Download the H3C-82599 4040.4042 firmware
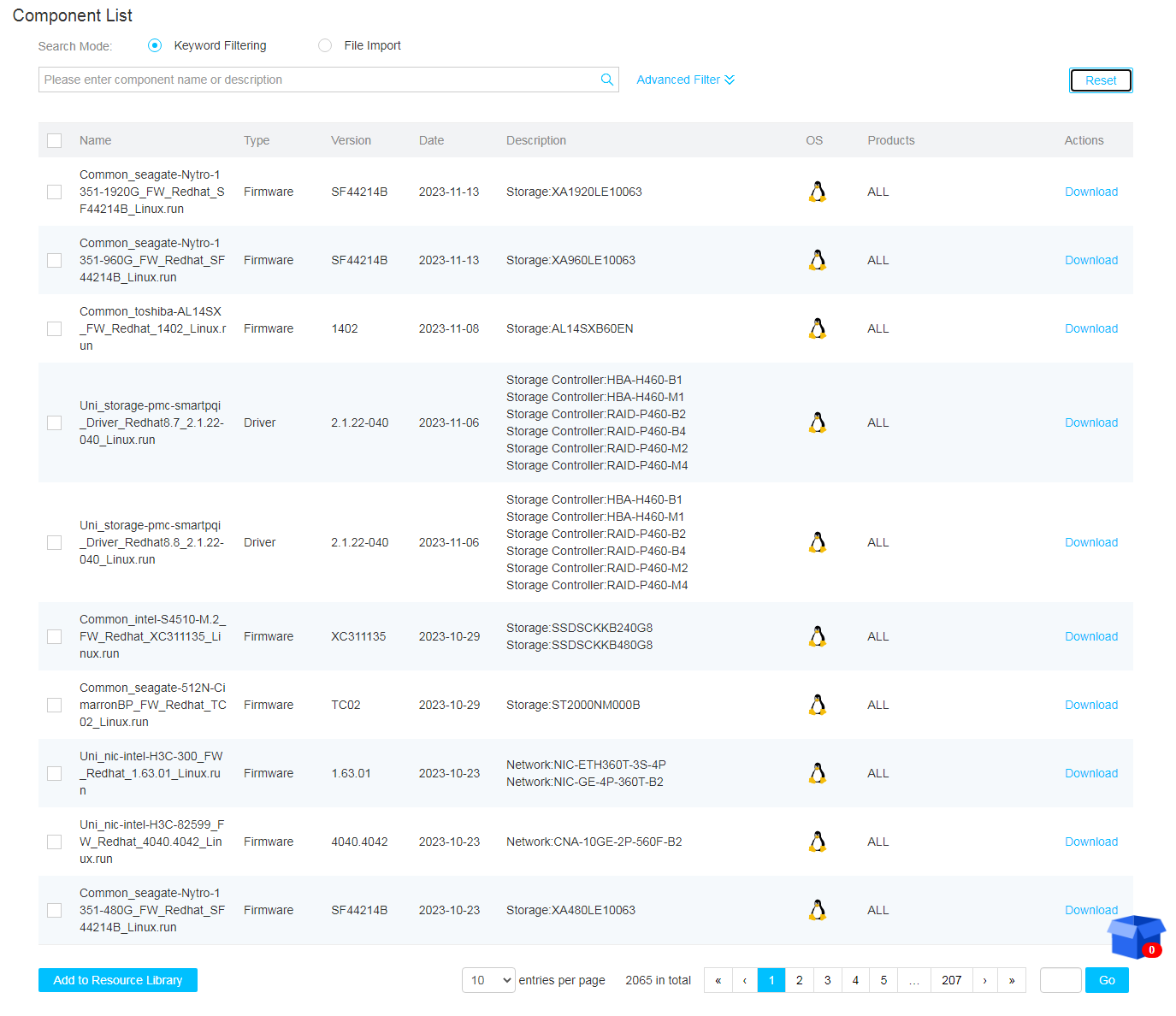The image size is (1176, 1016). coord(1091,842)
